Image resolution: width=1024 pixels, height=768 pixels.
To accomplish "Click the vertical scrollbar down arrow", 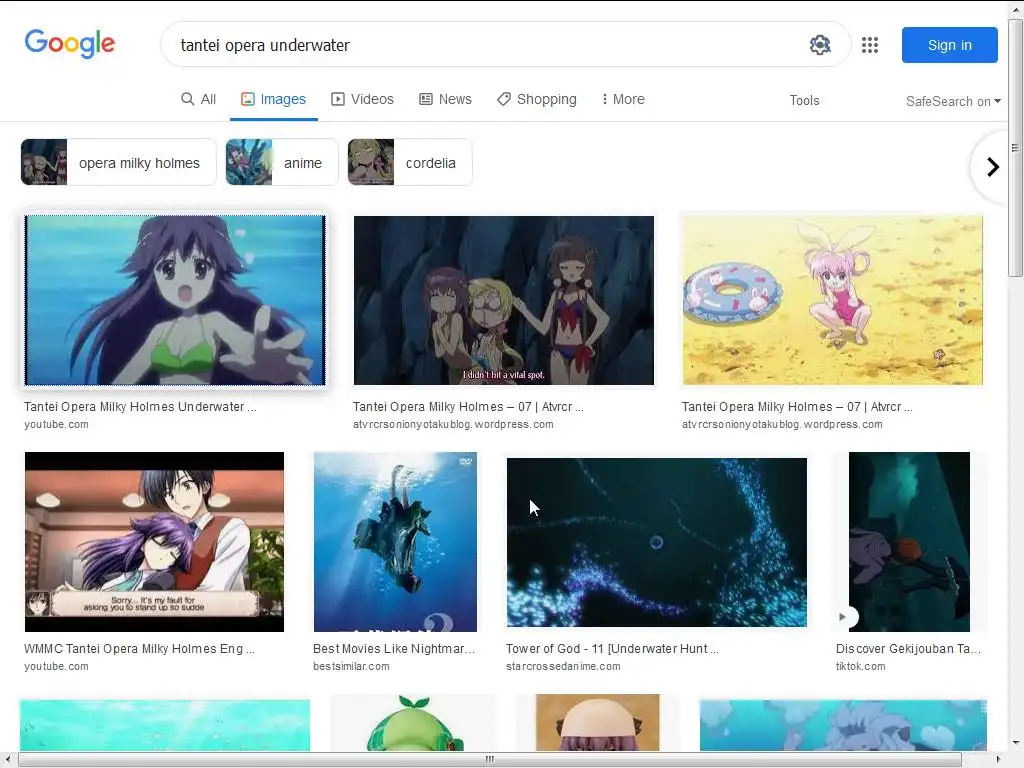I will coord(1015,743).
